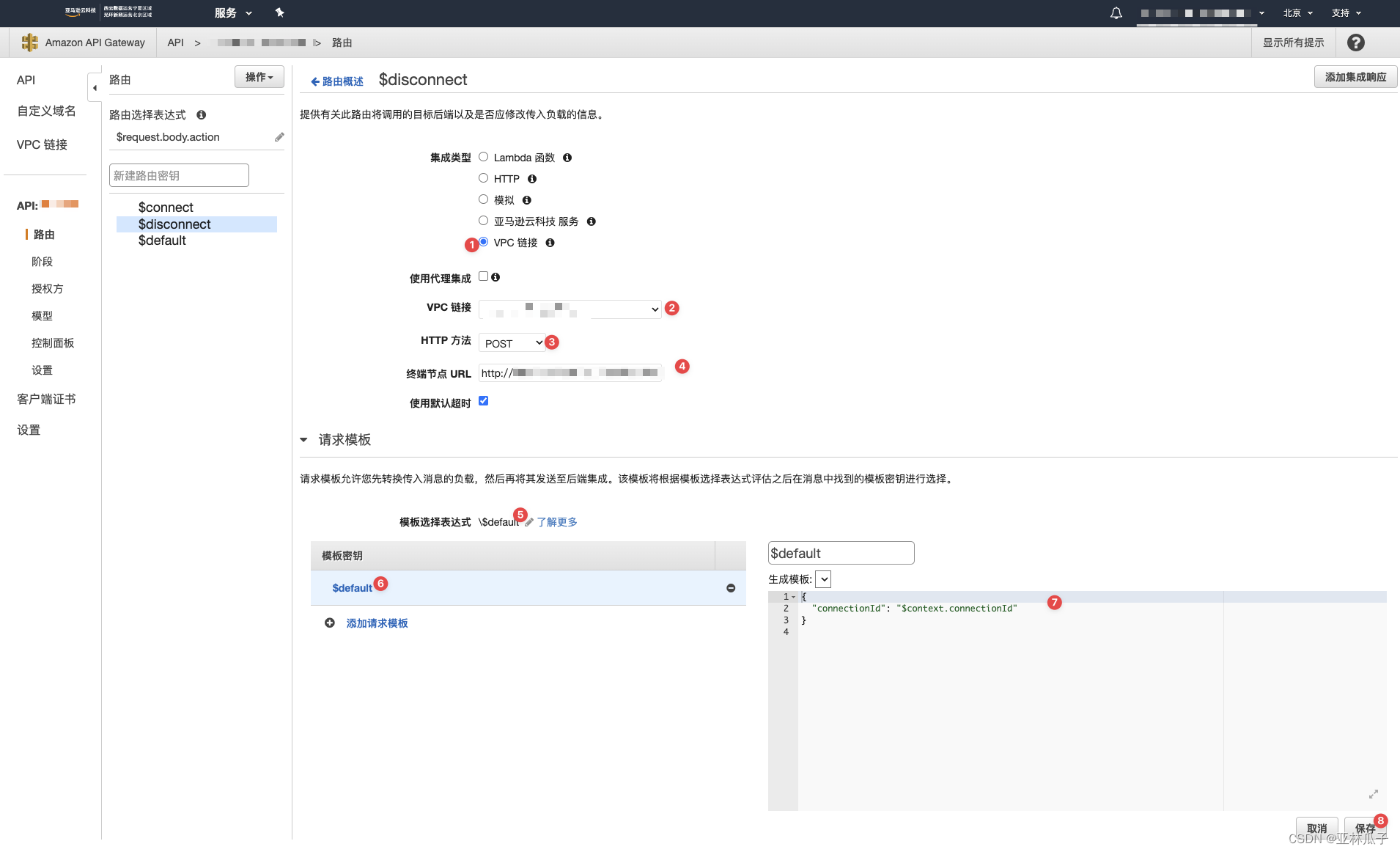Show info icon for proxy integration
Image resolution: width=1400 pixels, height=852 pixels.
click(x=495, y=277)
